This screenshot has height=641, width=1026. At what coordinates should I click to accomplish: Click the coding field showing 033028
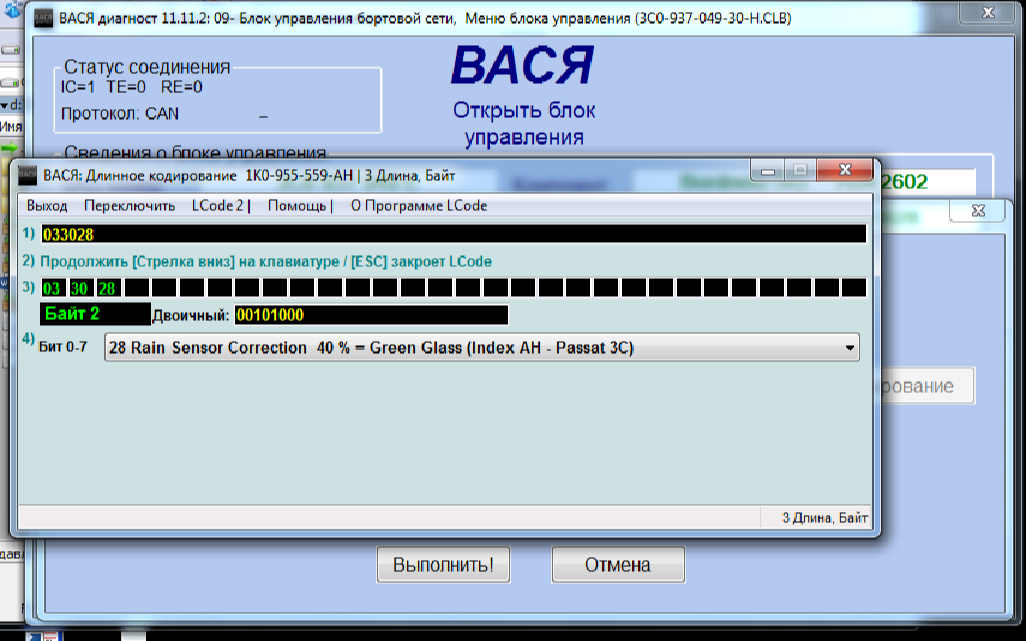pyautogui.click(x=453, y=234)
